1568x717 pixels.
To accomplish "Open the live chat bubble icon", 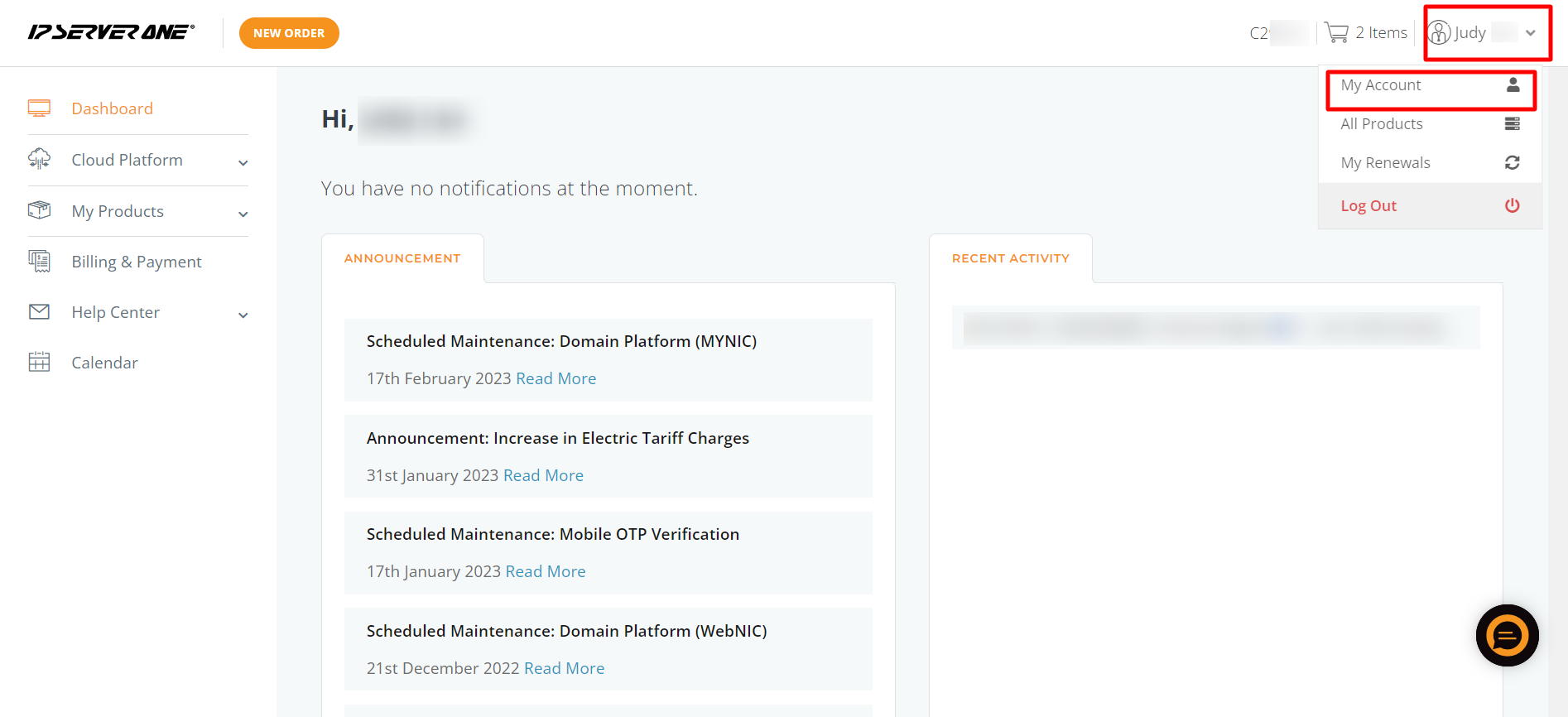I will (1507, 636).
